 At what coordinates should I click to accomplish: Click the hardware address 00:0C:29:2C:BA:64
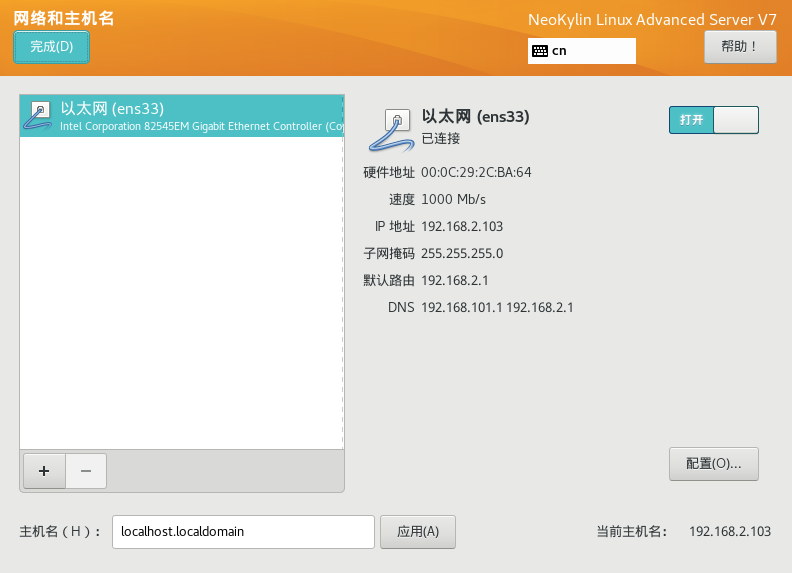[476, 172]
